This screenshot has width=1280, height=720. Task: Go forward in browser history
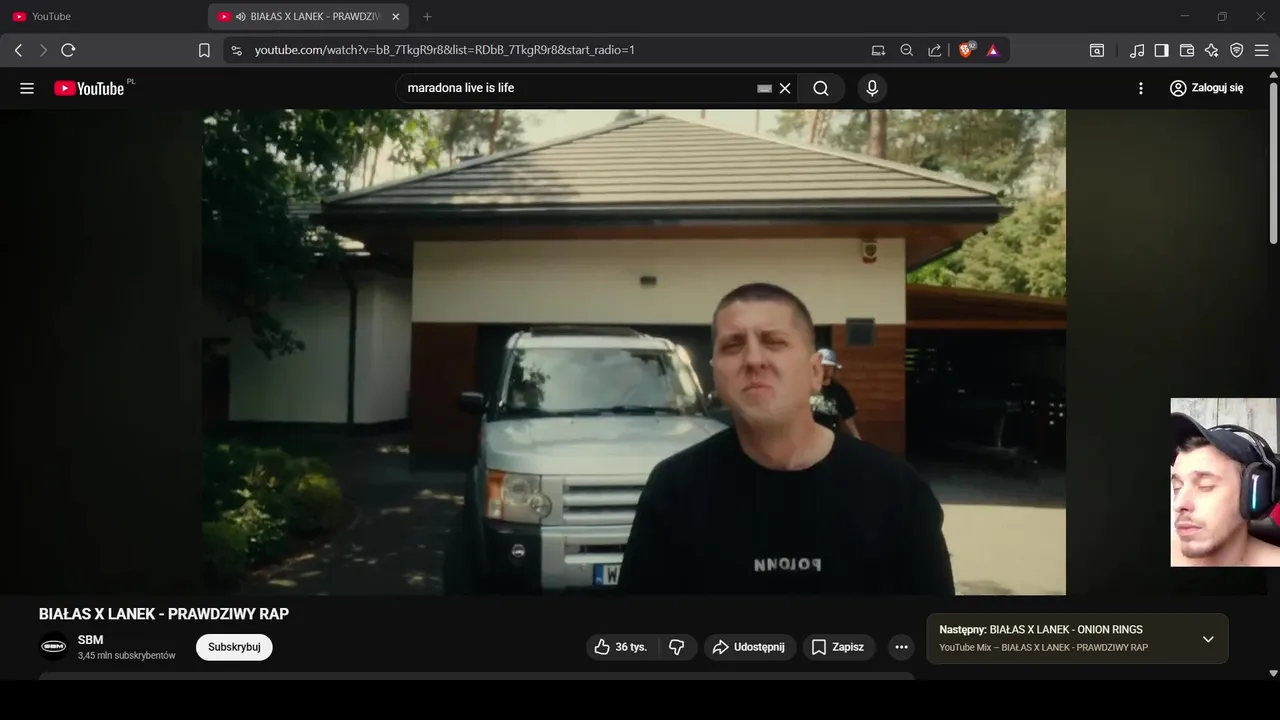pos(43,50)
